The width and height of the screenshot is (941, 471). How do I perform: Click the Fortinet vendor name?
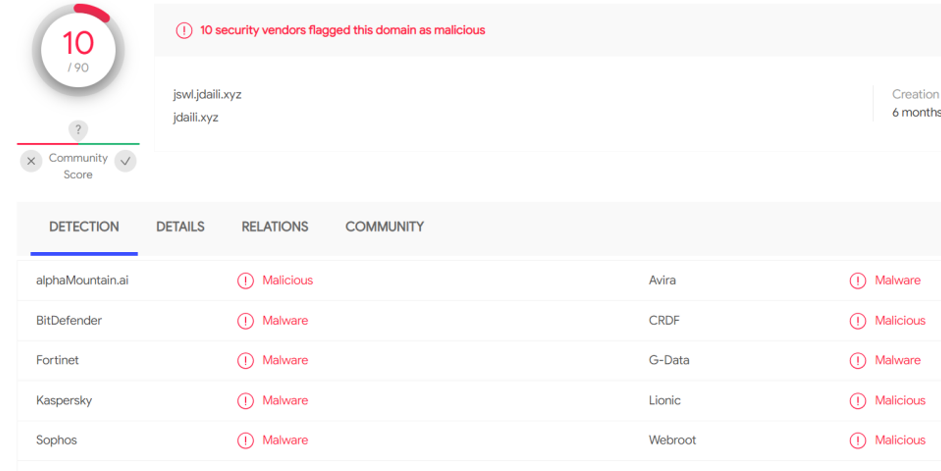60,360
